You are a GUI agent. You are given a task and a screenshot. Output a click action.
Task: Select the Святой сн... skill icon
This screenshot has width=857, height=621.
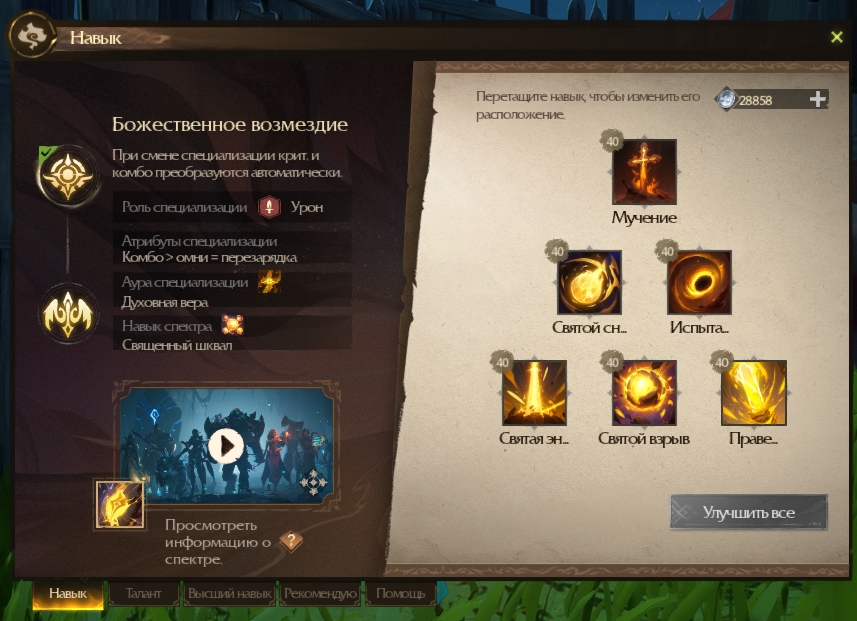point(589,282)
